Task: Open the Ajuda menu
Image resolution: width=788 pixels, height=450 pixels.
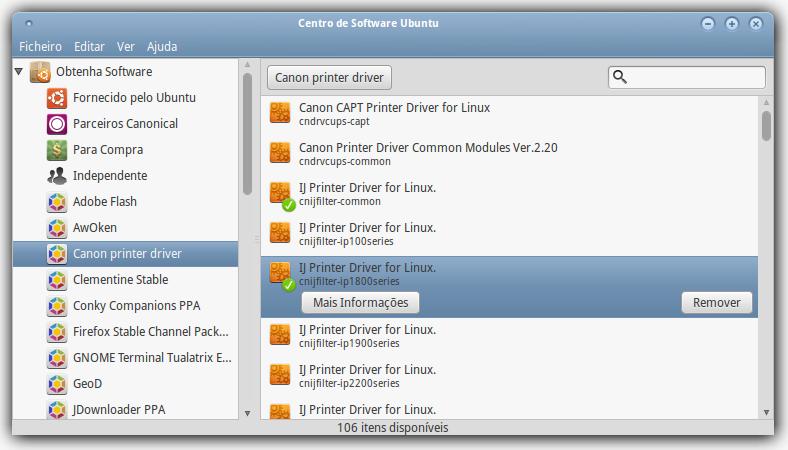Action: coord(162,47)
